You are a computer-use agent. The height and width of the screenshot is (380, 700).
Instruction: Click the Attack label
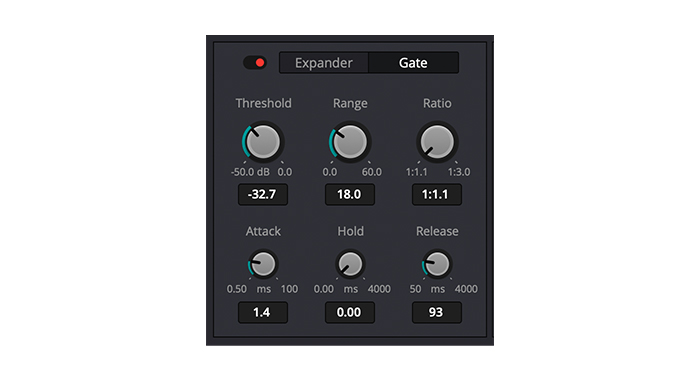[263, 231]
